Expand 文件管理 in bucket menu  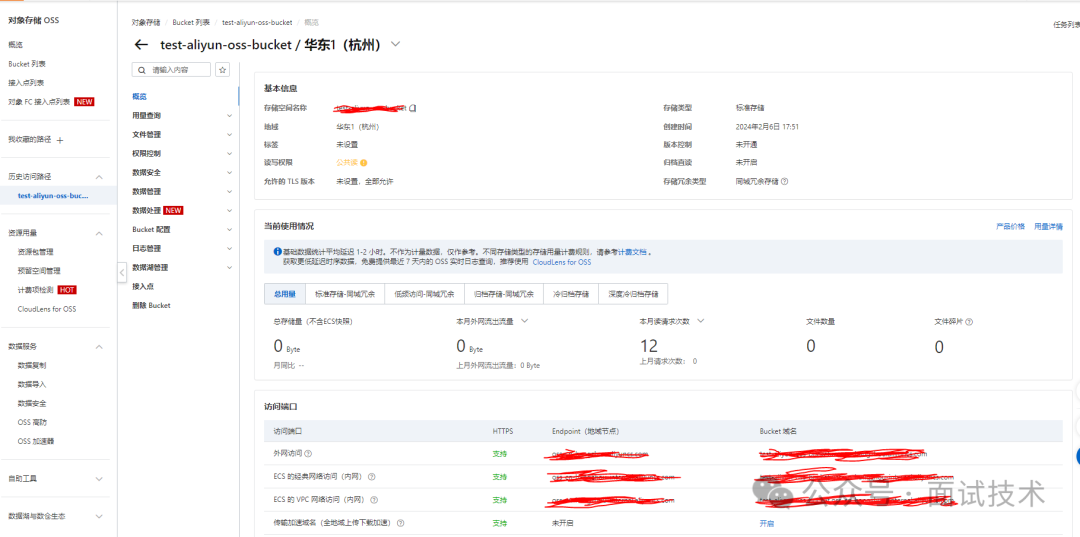tap(229, 134)
